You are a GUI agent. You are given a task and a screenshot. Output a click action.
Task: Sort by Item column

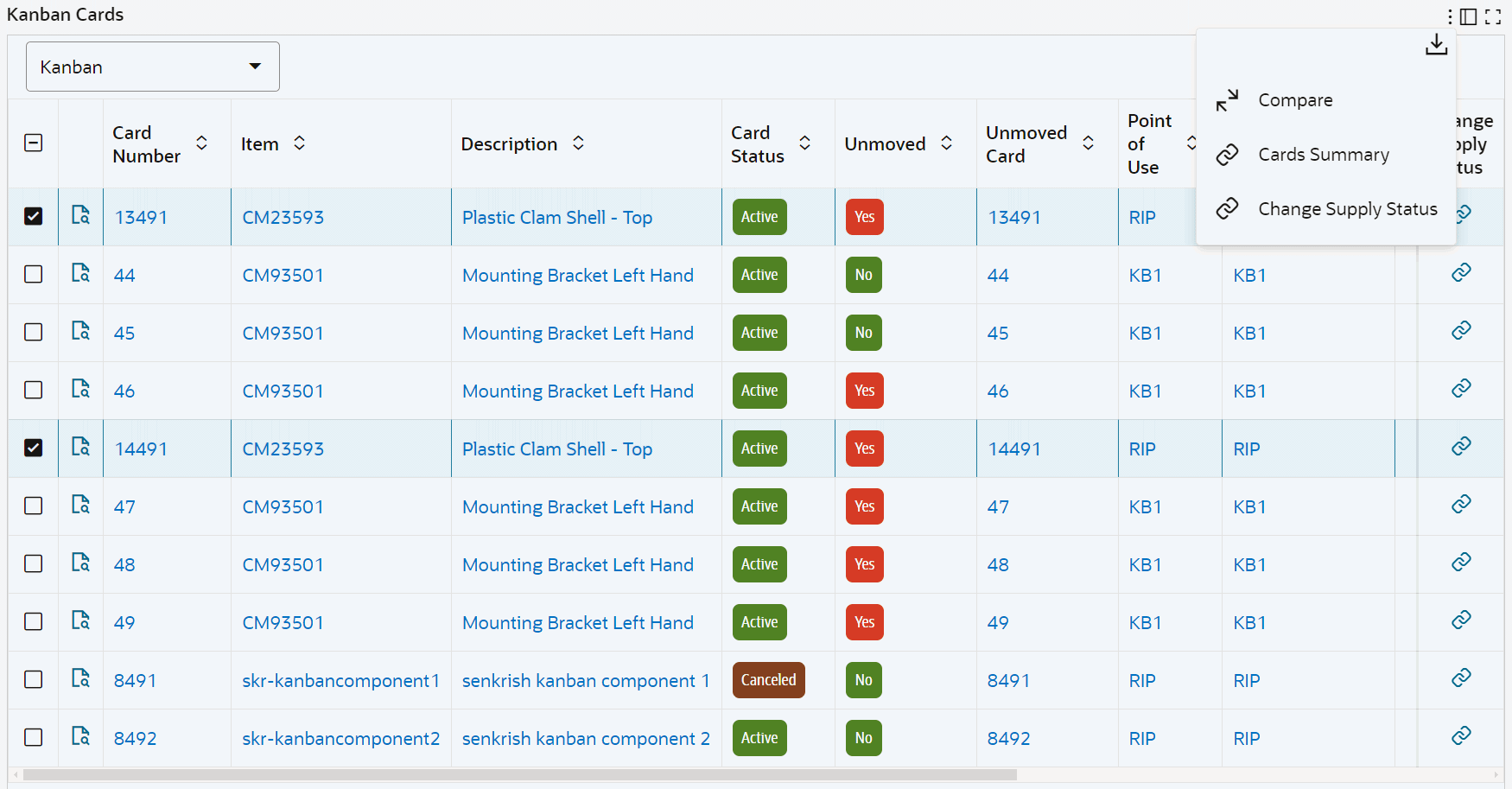299,143
